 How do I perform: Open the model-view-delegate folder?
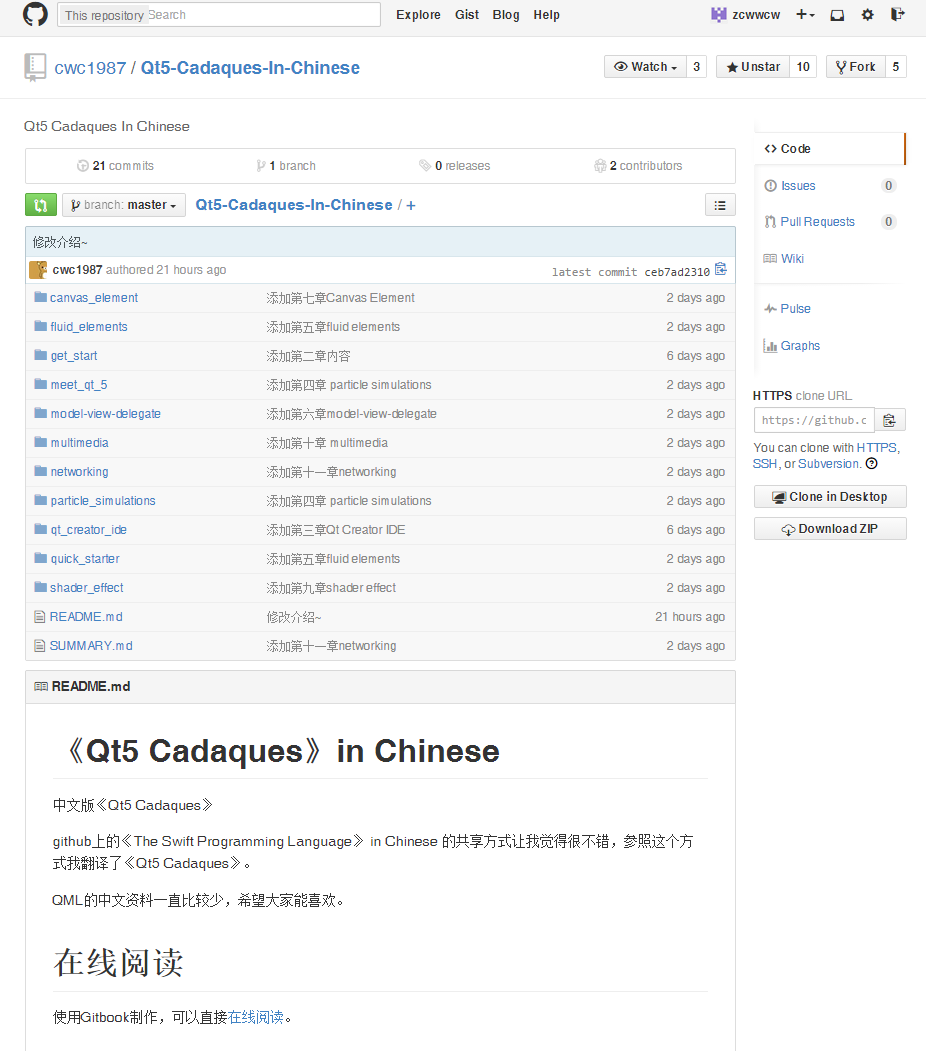point(105,414)
